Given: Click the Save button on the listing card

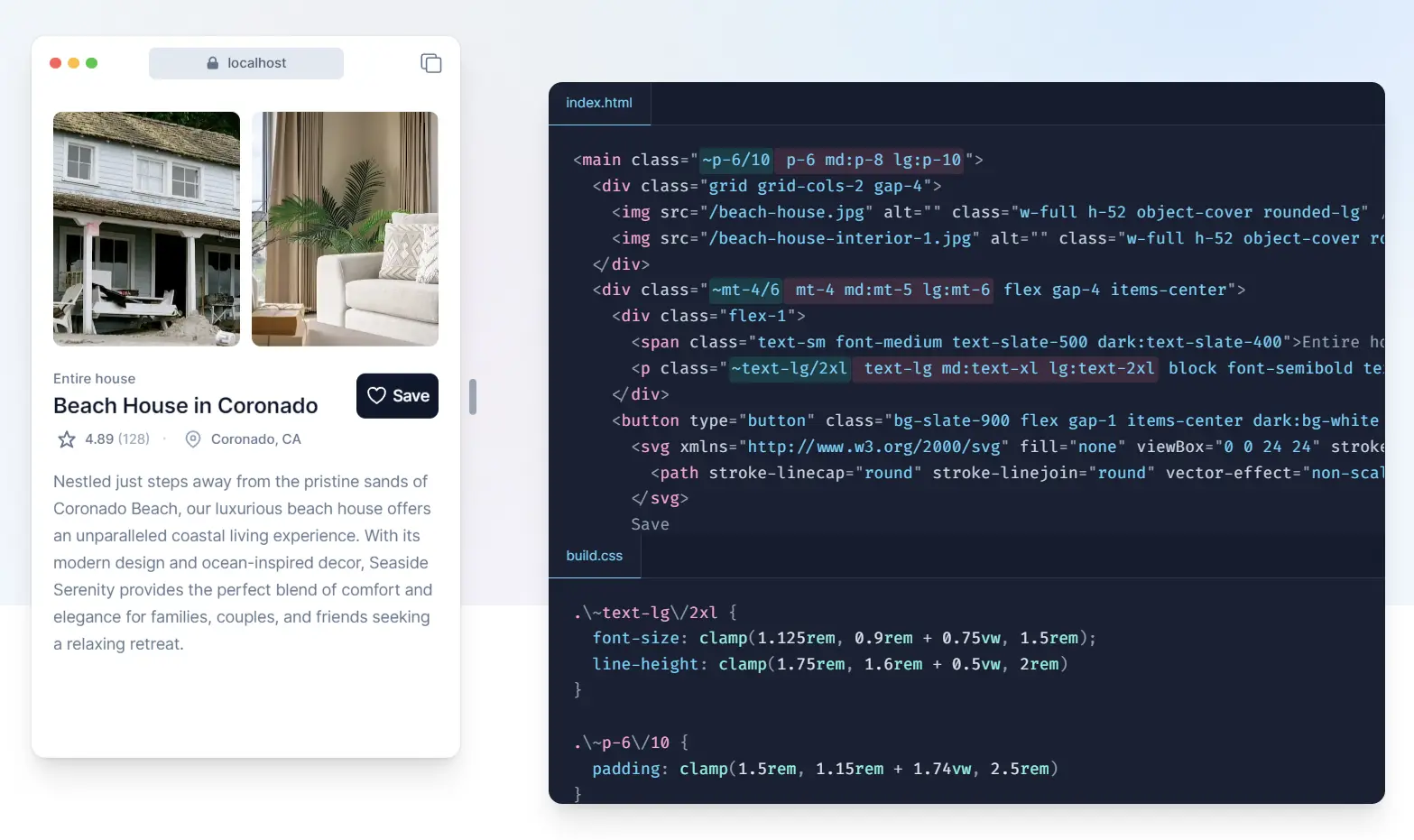Looking at the screenshot, I should click(x=397, y=395).
